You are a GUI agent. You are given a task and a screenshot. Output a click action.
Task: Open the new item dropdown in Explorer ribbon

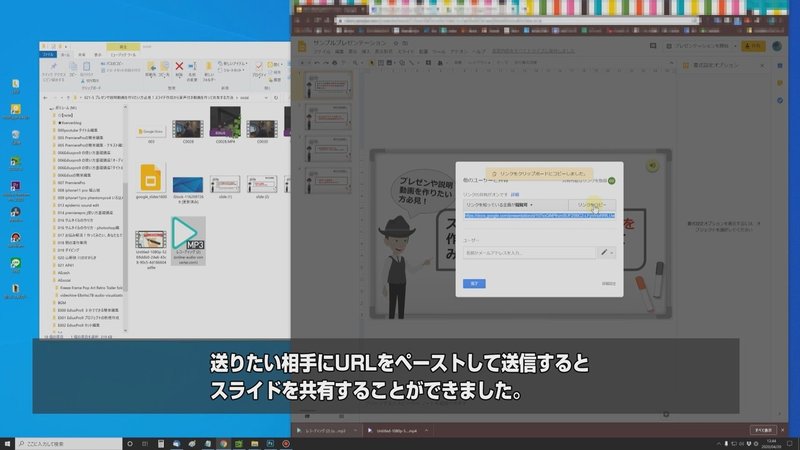[233, 64]
